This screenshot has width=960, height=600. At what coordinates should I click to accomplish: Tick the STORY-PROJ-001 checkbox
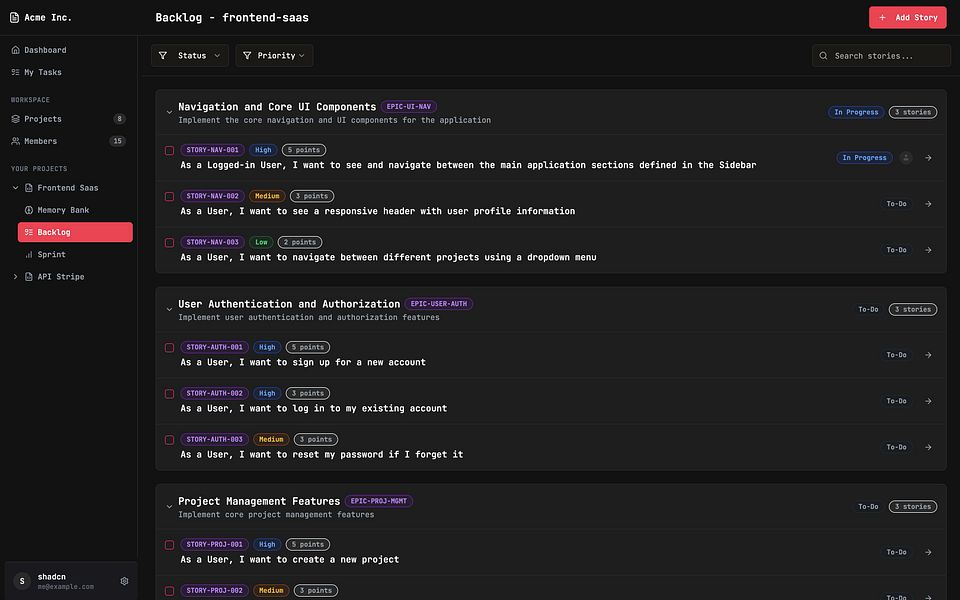point(170,545)
